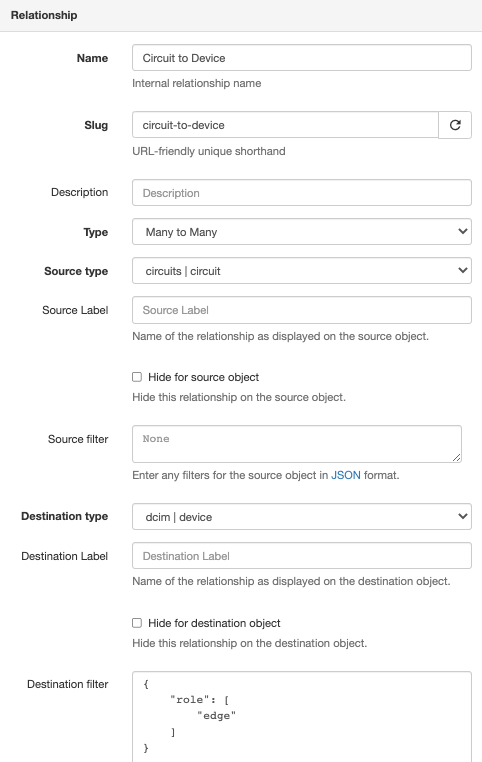Open the Destination type dropdown

[x=302, y=517]
